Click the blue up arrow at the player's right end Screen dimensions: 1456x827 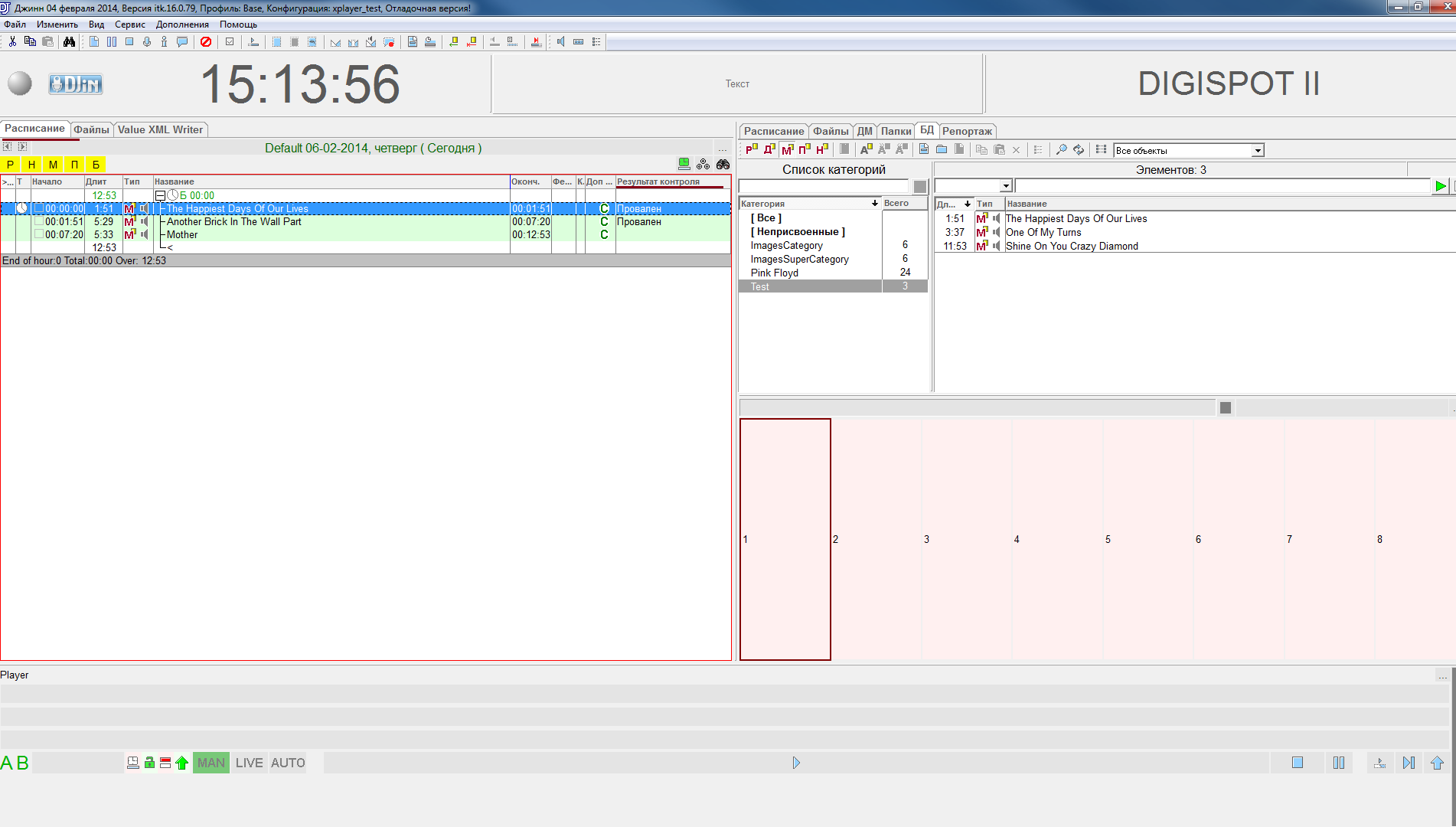pos(1437,763)
